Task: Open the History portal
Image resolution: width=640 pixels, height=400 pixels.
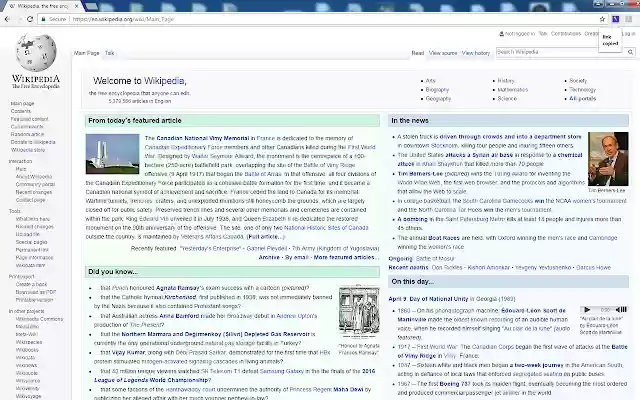Action: (506, 81)
